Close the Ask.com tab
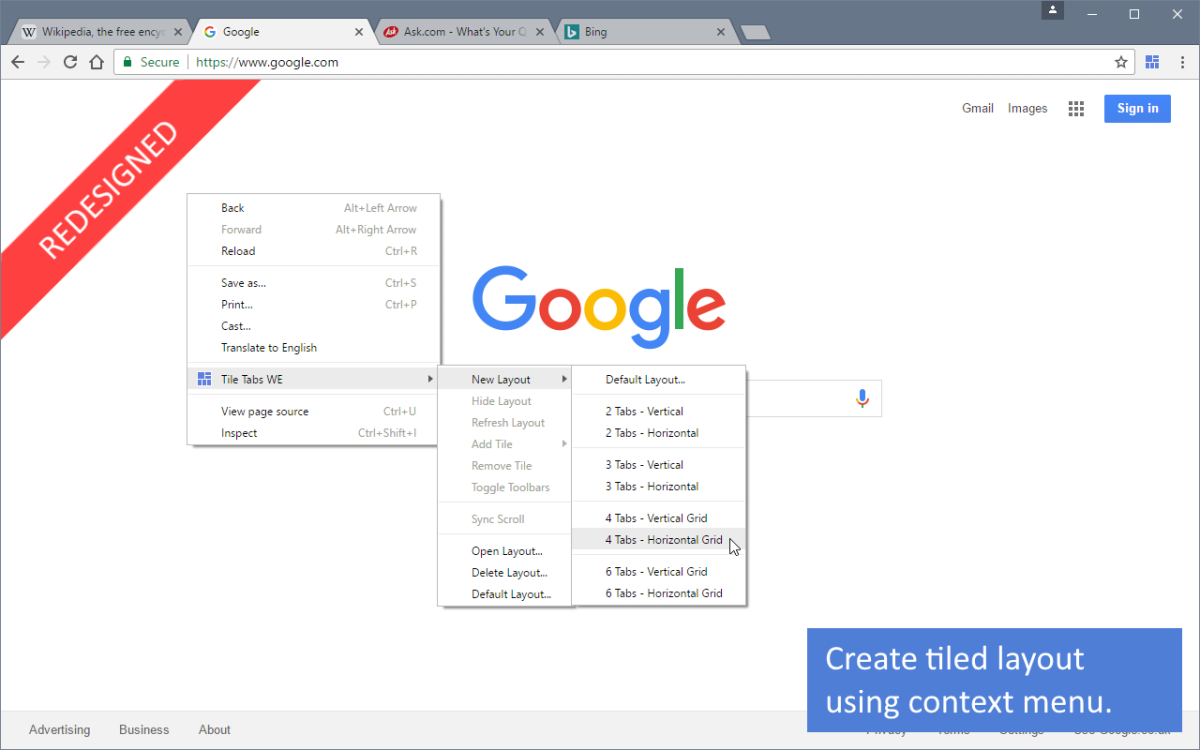 [x=541, y=32]
